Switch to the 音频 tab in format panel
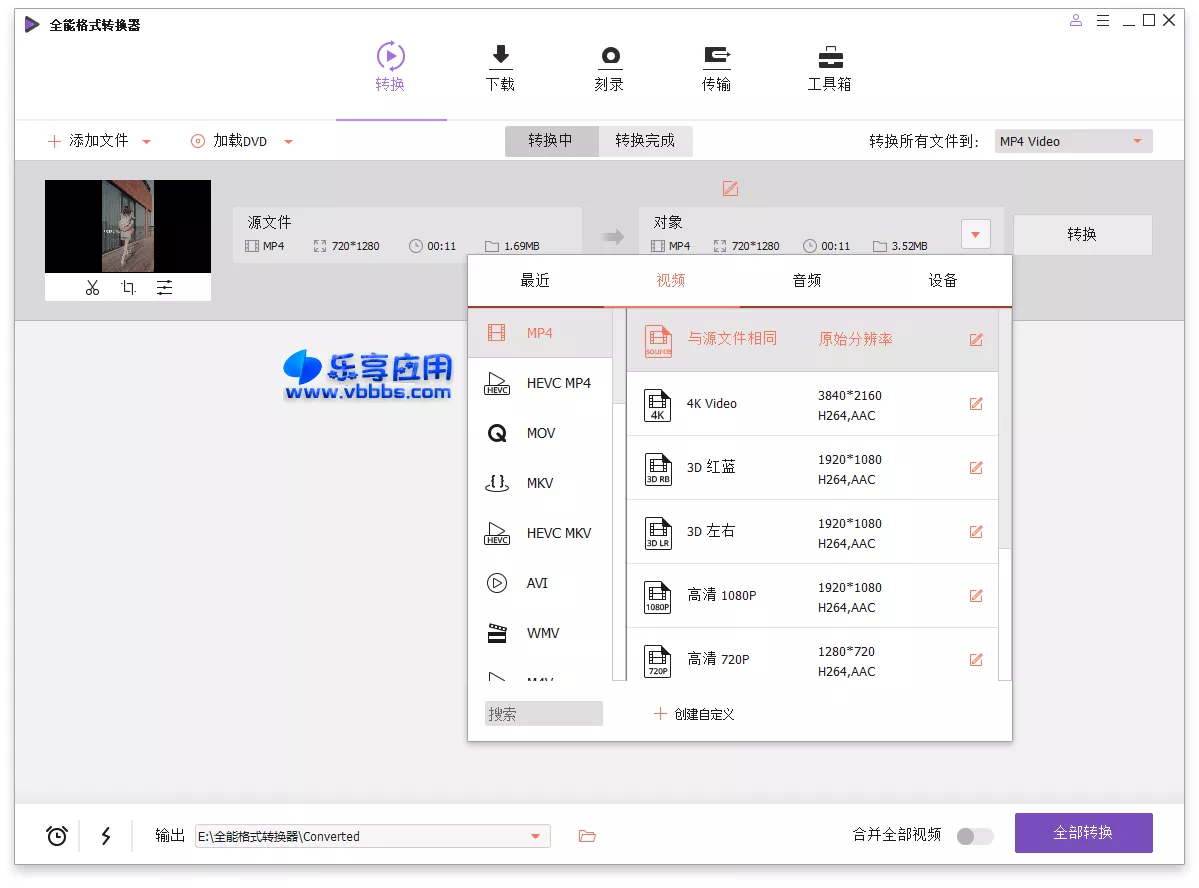Viewport: 1199px width, 888px height. point(806,281)
